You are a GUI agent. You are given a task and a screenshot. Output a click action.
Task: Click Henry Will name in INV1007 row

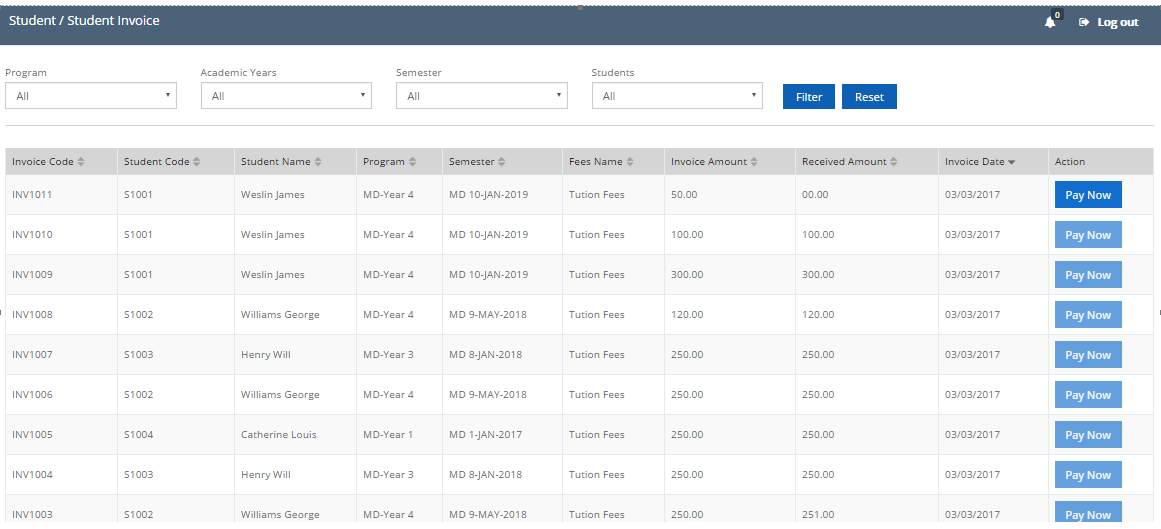coord(265,355)
